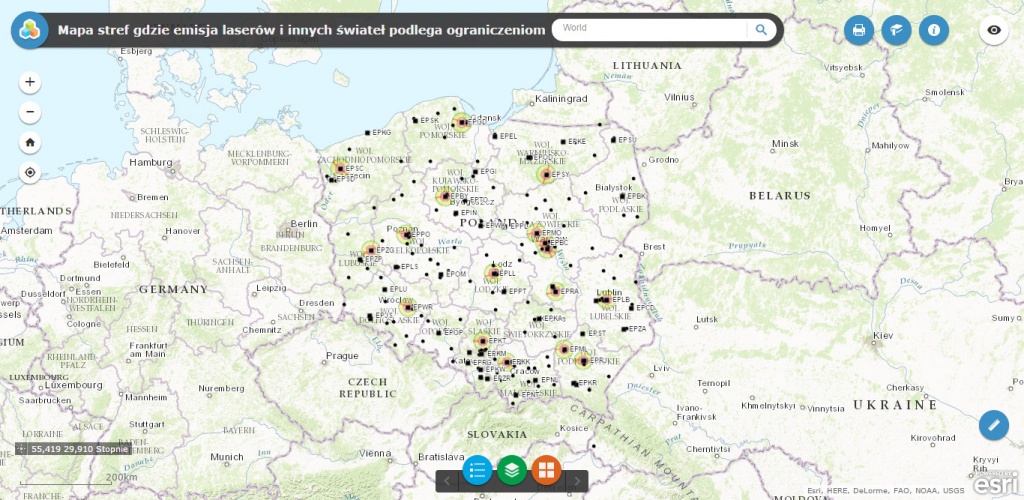Show next widgets with right arrow
The image size is (1024, 500).
pos(577,482)
